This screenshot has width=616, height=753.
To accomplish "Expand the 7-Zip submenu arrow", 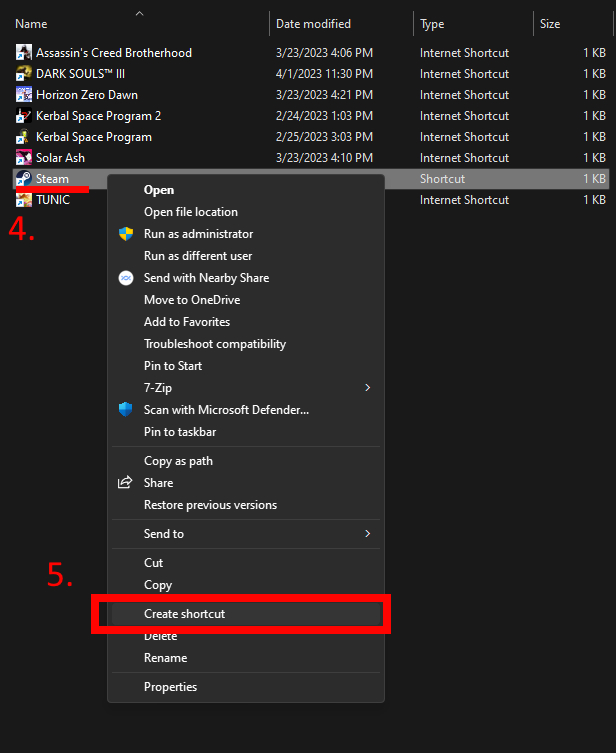I will (x=367, y=388).
